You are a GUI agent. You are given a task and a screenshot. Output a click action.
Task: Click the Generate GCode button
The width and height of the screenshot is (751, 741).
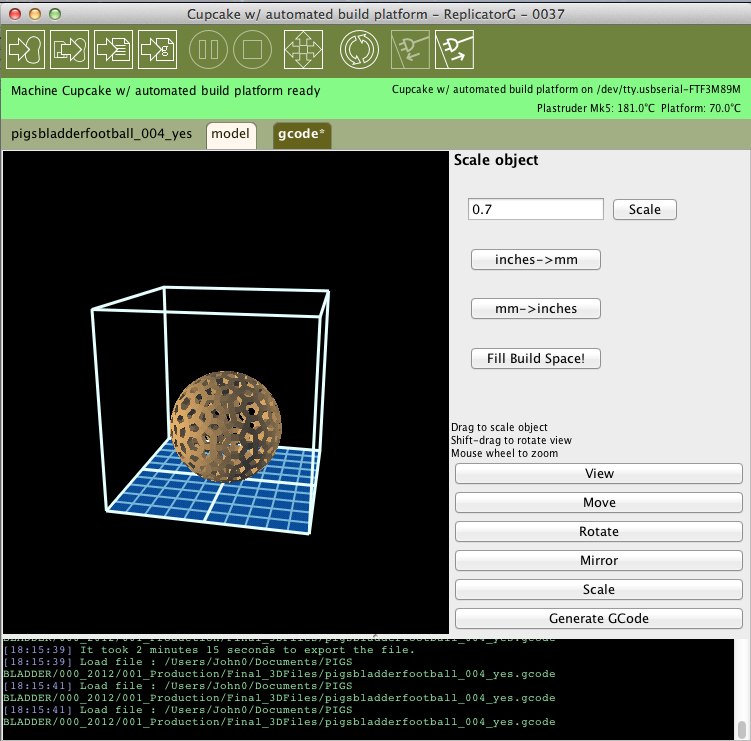pyautogui.click(x=599, y=618)
